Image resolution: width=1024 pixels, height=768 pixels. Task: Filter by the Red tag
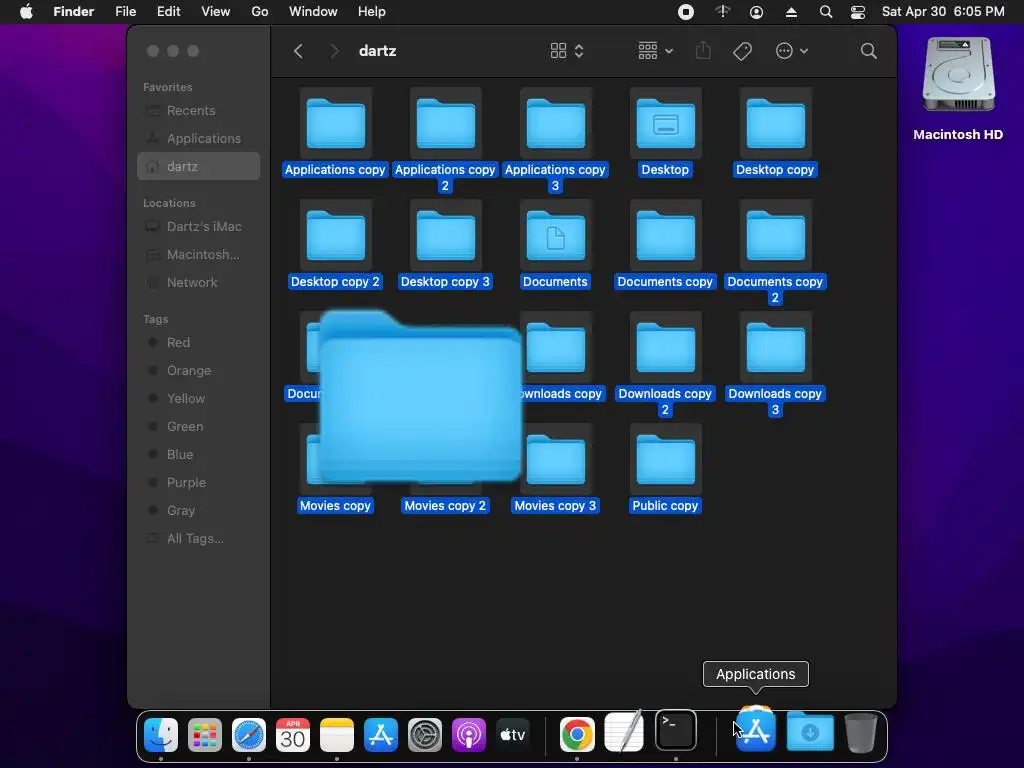[x=199, y=342]
